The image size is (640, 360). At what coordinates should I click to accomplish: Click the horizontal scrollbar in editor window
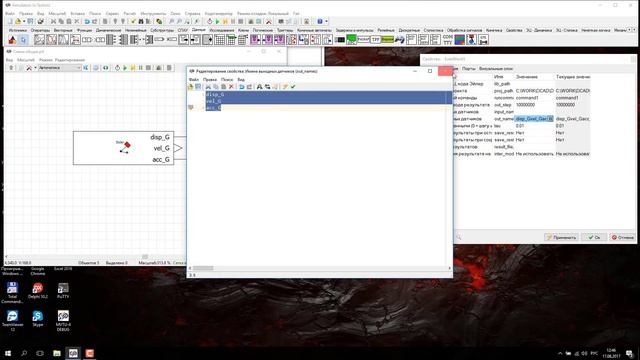pos(320,268)
